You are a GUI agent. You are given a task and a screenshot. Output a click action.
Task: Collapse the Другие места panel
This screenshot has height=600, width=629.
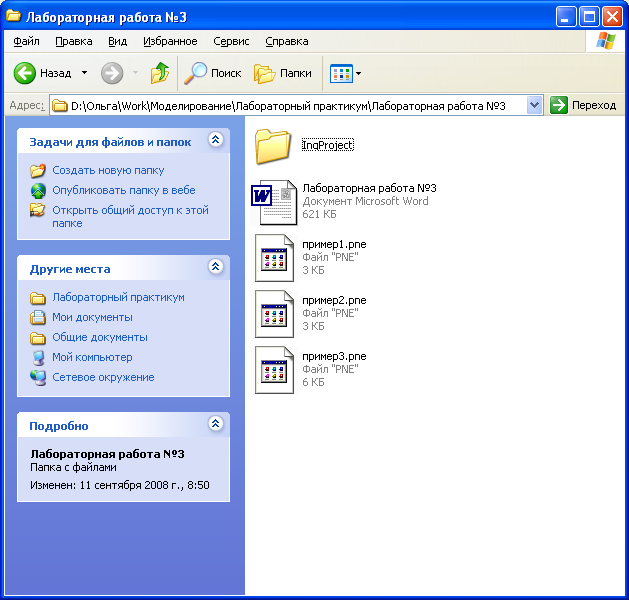point(215,266)
